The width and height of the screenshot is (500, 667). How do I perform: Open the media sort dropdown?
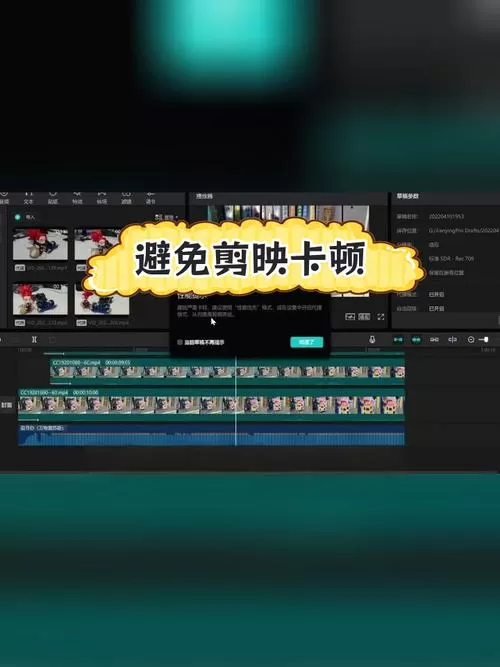[166, 217]
